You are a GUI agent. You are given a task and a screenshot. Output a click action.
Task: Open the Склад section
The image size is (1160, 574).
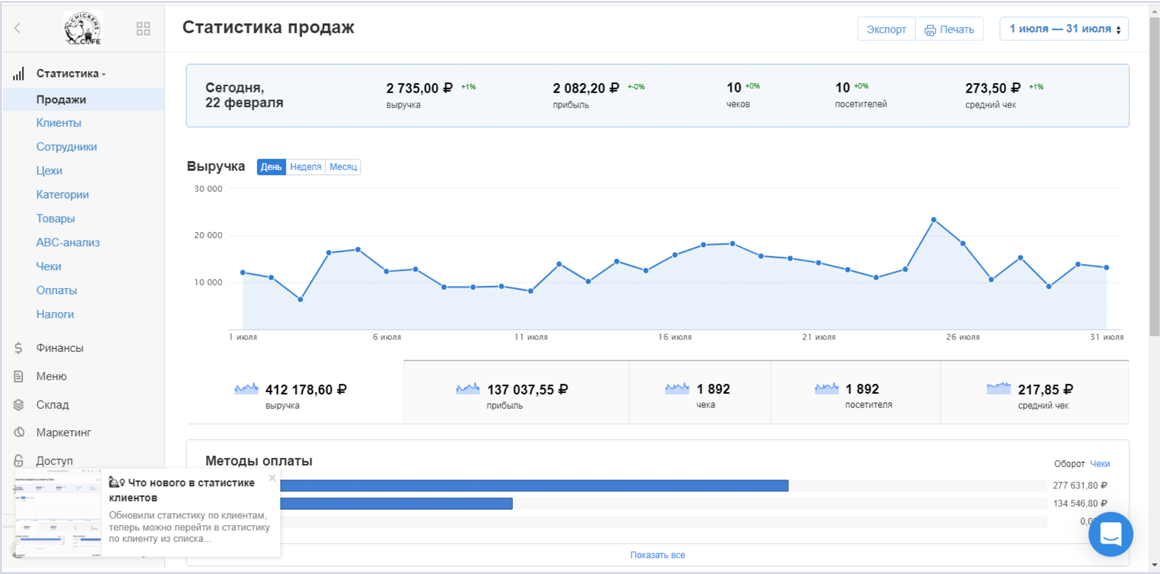[53, 405]
